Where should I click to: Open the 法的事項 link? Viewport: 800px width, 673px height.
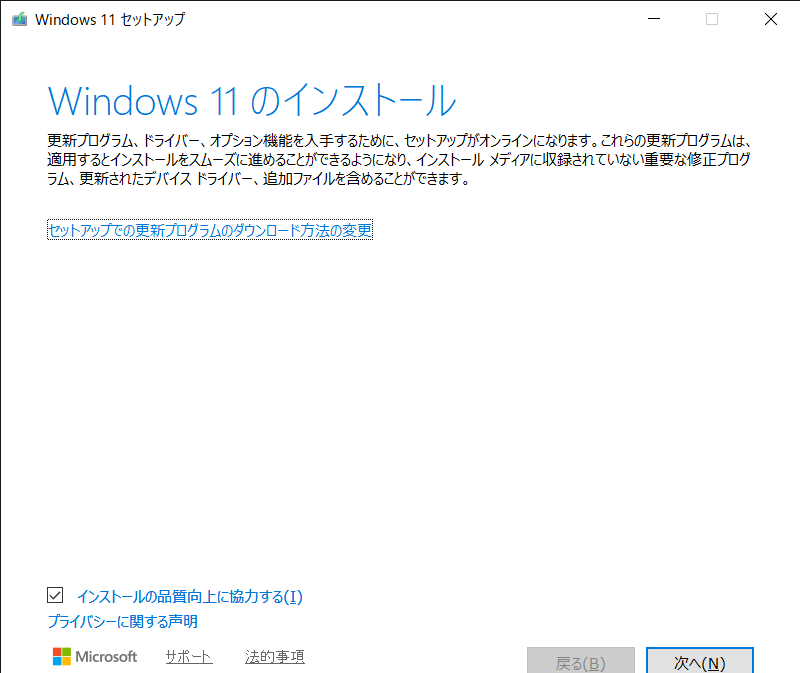[x=274, y=657]
